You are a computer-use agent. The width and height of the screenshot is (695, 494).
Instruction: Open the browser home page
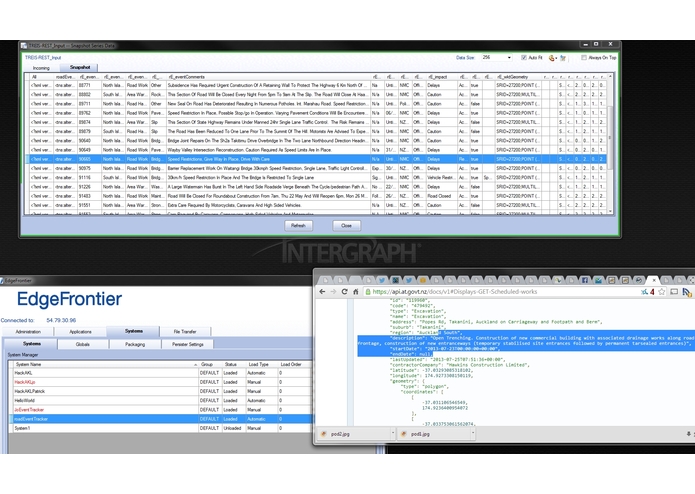click(355, 292)
